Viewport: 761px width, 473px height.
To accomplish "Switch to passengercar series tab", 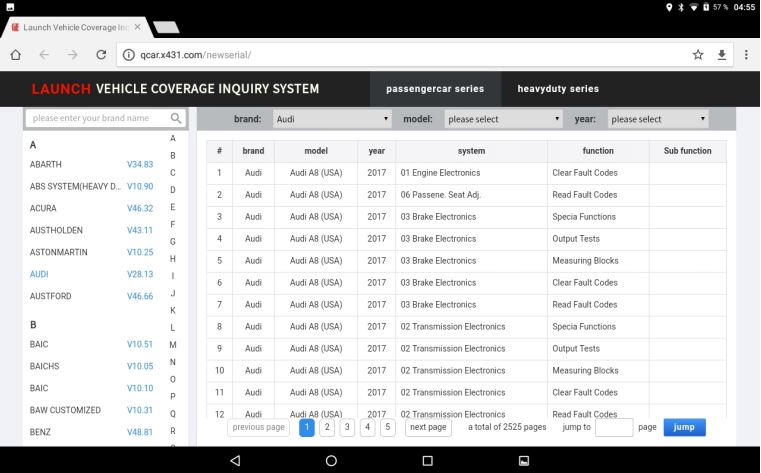I will [435, 89].
